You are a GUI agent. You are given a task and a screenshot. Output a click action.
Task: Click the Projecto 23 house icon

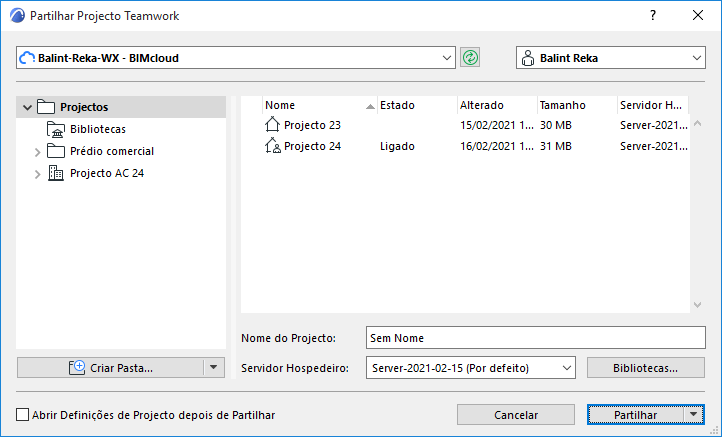click(272, 125)
